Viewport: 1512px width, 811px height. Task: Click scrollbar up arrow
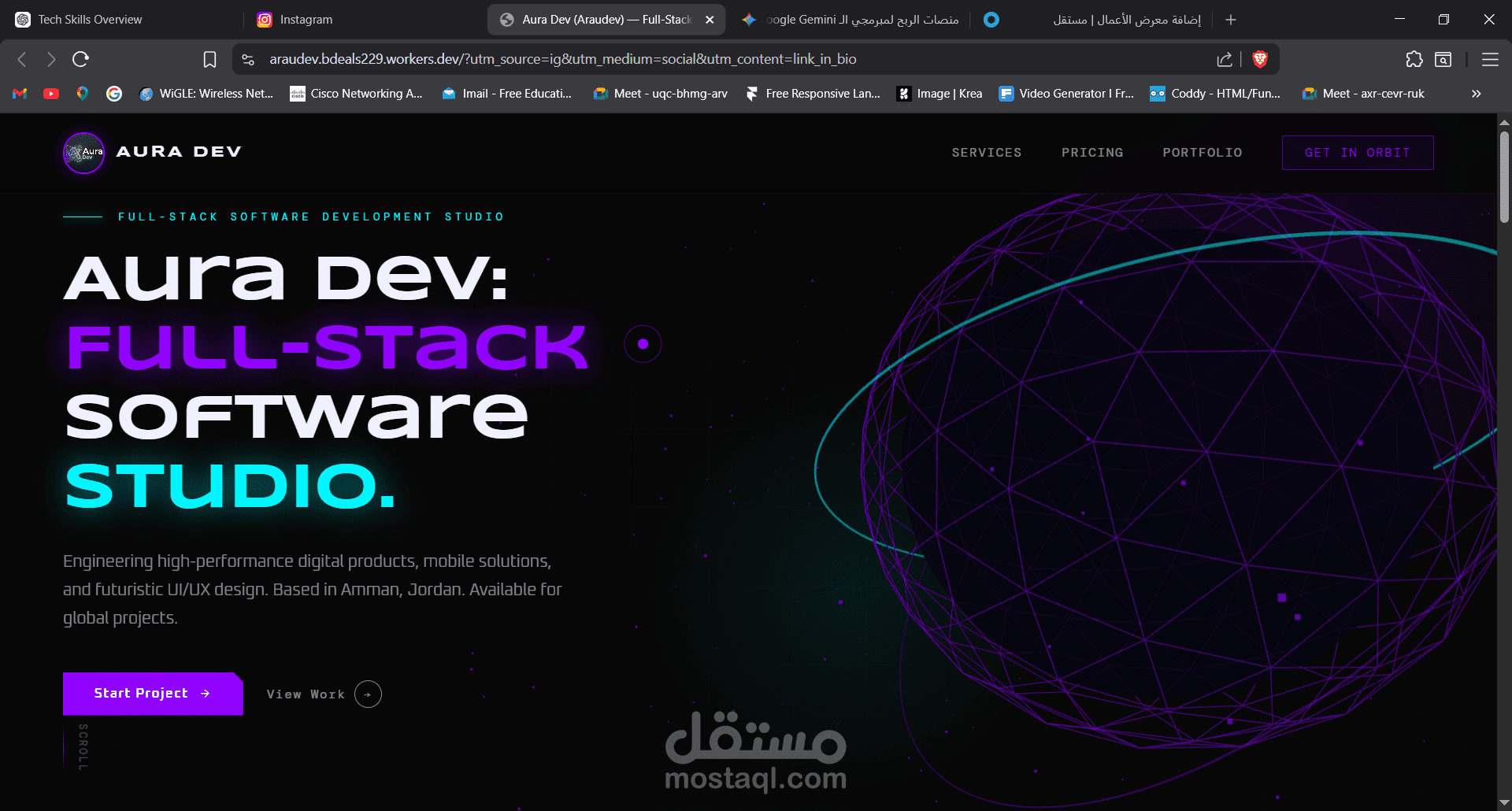1504,122
